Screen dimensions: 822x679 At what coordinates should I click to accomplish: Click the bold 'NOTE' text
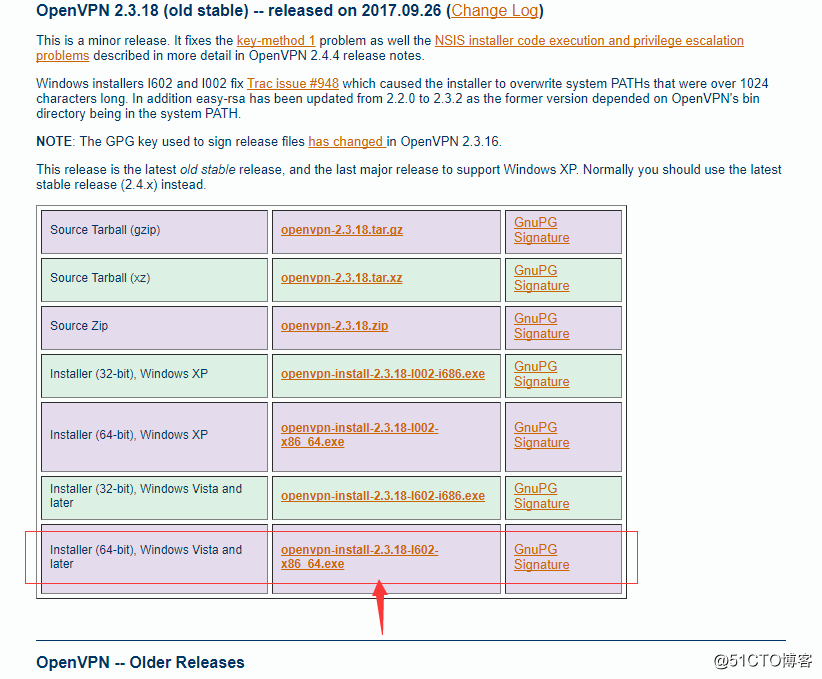pos(54,142)
